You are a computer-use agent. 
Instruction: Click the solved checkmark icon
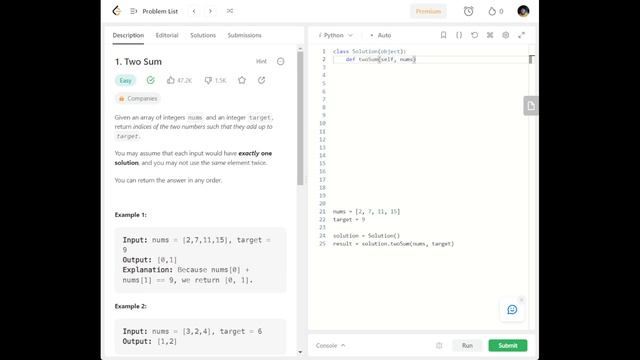pos(151,80)
